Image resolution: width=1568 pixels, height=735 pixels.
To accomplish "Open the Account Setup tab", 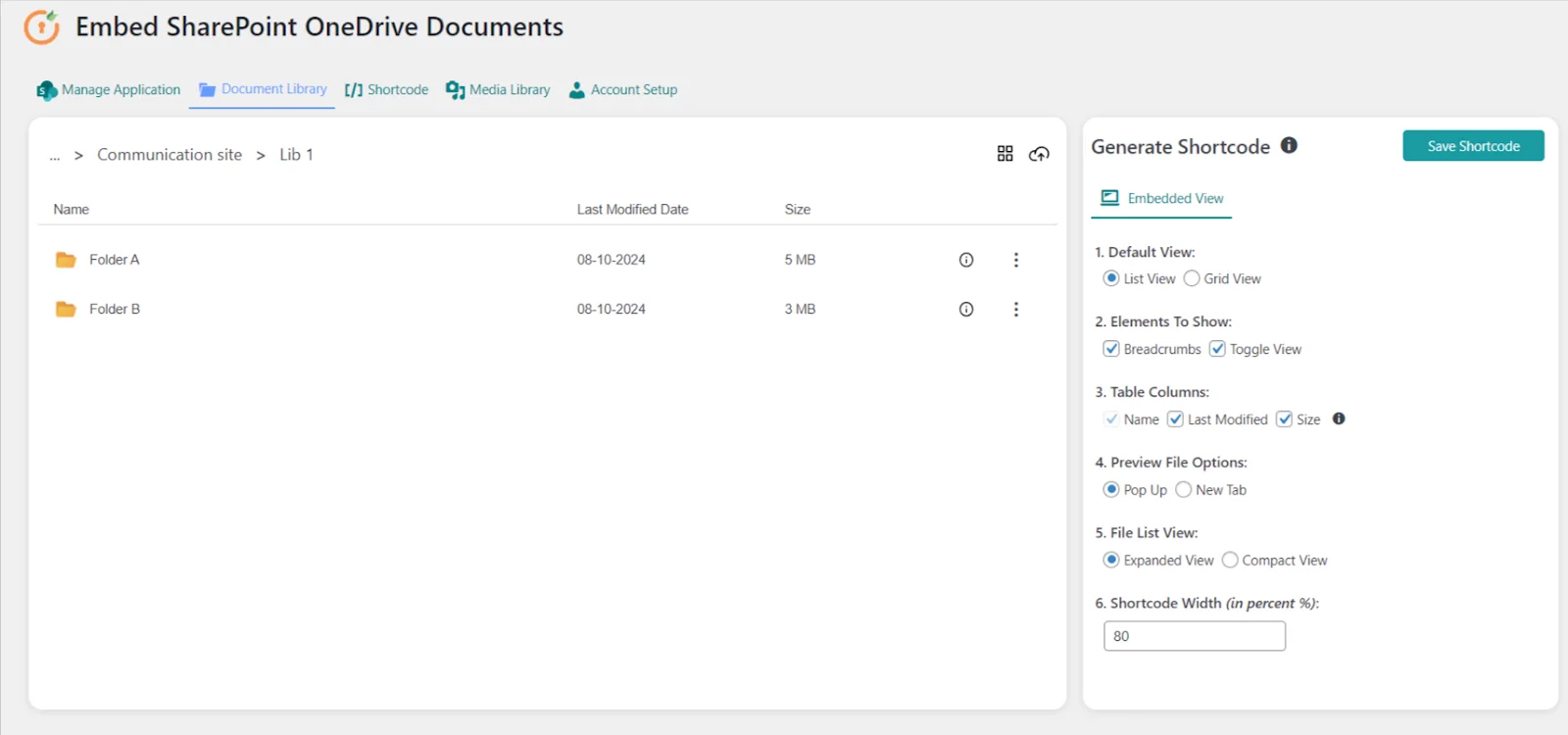I will point(623,90).
